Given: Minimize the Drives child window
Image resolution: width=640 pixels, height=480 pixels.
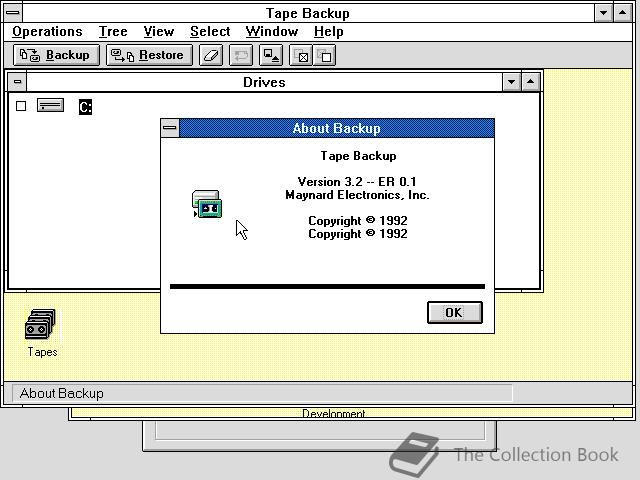Looking at the screenshot, I should [511, 82].
